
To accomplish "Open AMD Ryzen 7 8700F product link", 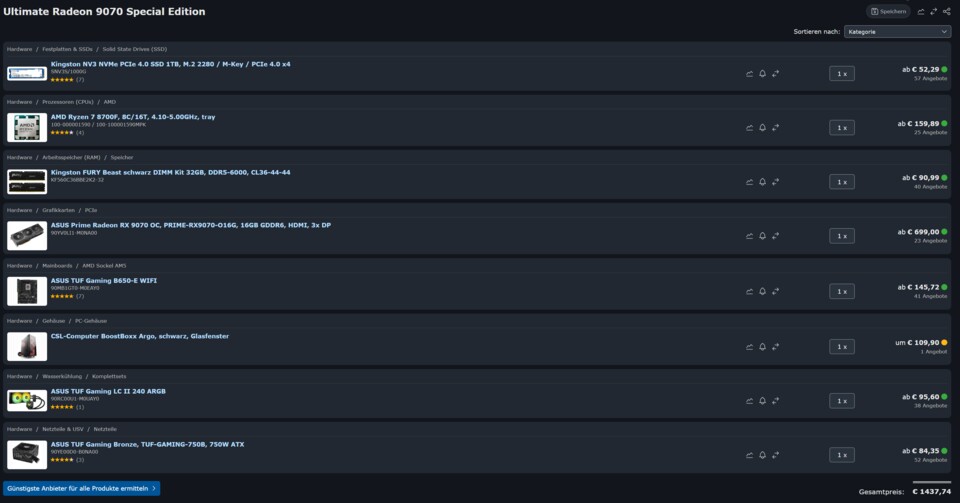I will pos(133,117).
